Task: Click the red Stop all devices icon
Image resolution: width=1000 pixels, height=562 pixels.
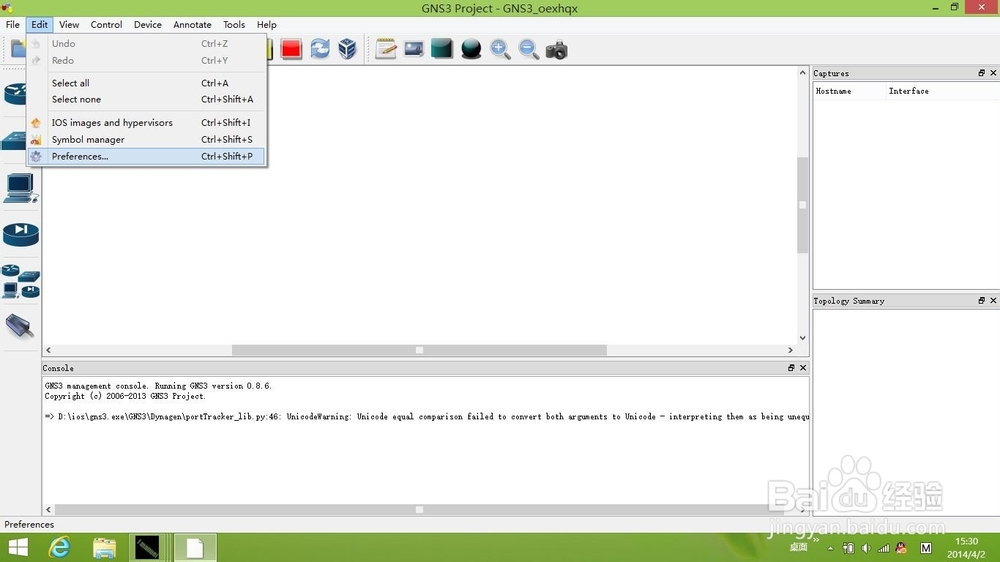Action: (291, 49)
